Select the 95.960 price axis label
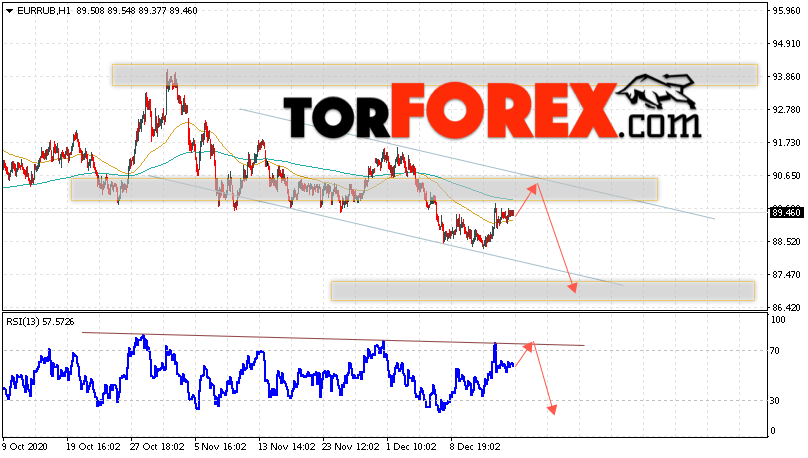Image resolution: width=808 pixels, height=458 pixels. (x=786, y=10)
